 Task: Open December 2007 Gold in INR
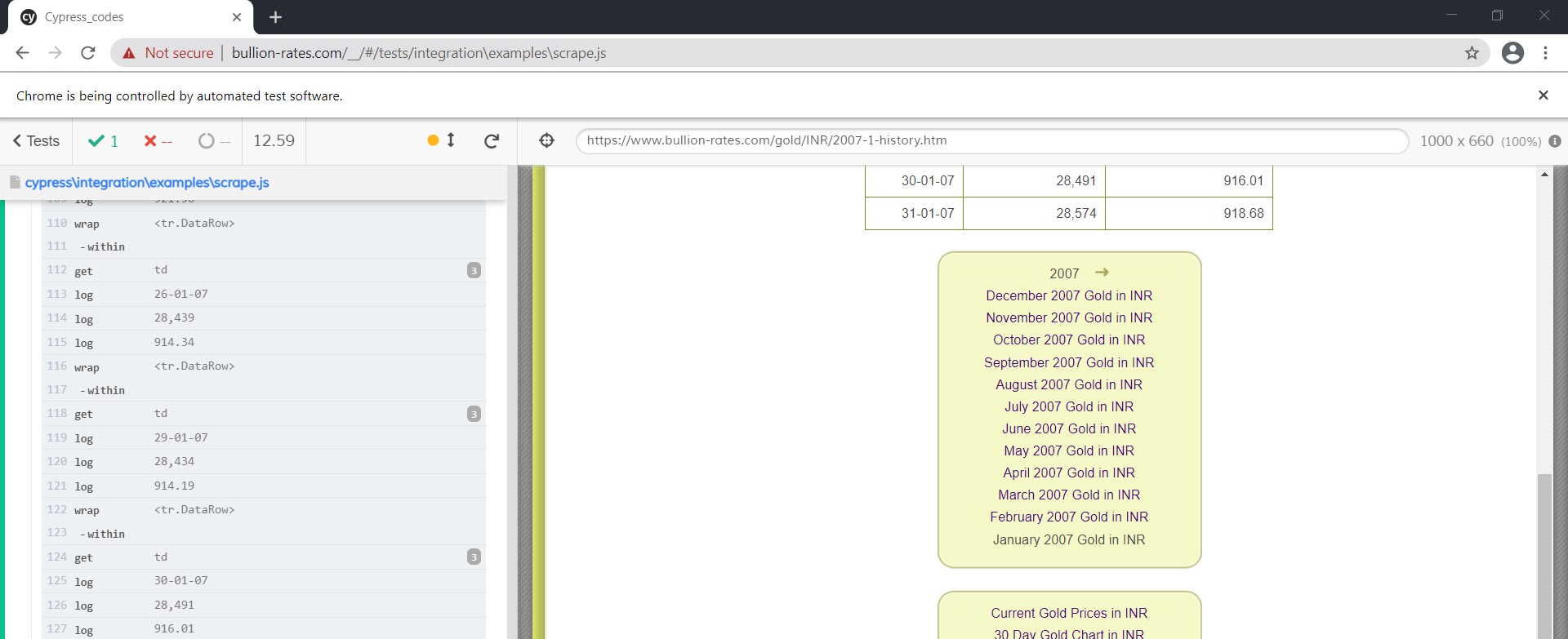1069,295
